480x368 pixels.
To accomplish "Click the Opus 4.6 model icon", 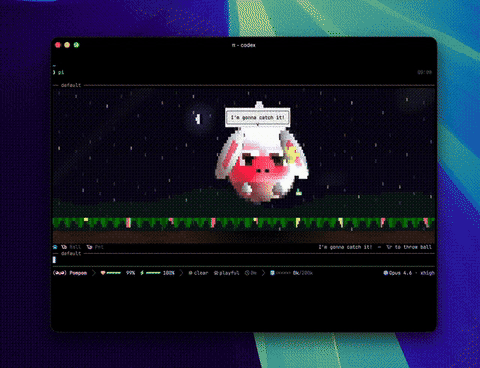I will click(x=385, y=273).
